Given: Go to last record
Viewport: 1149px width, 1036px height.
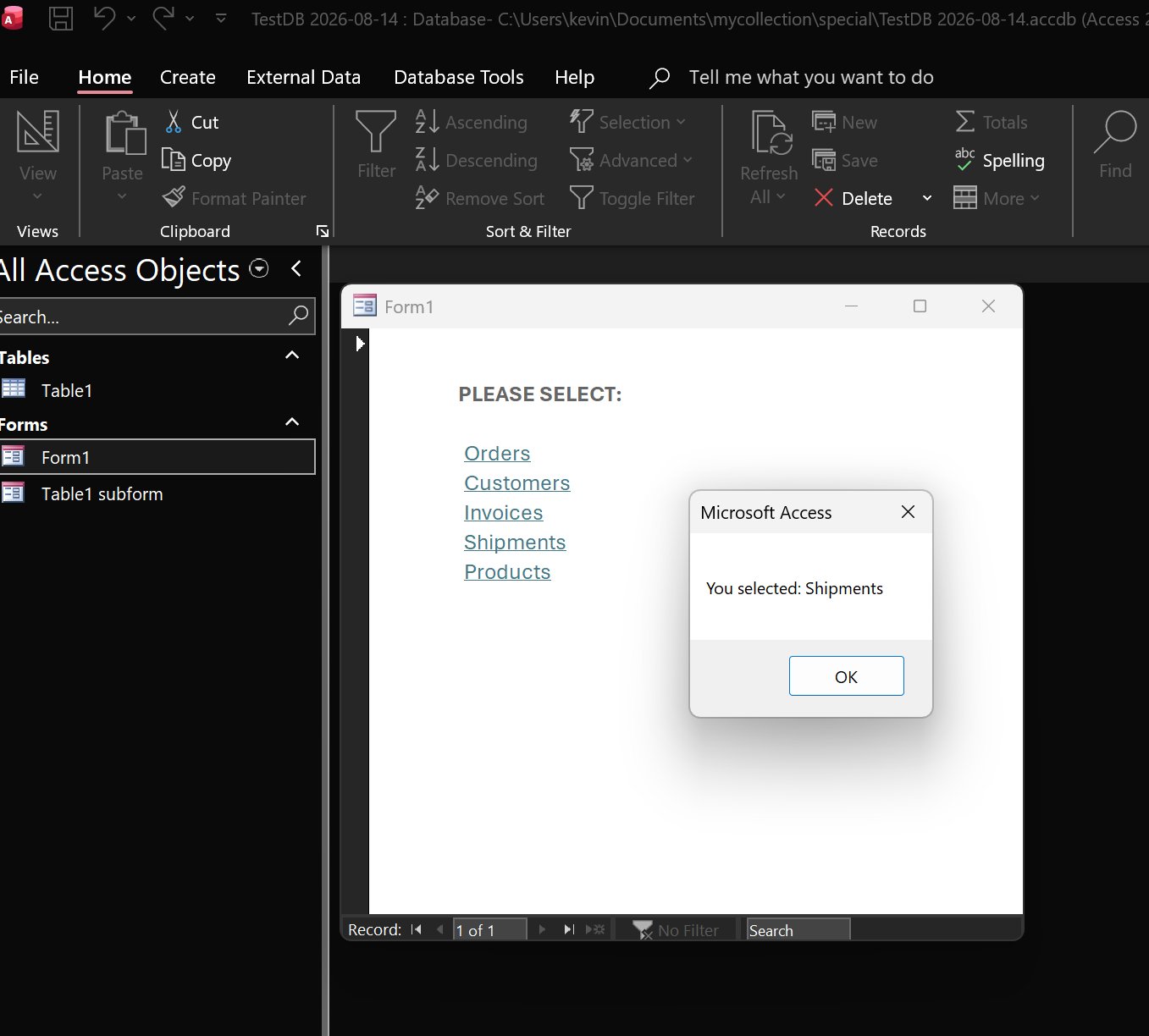Looking at the screenshot, I should [x=569, y=929].
